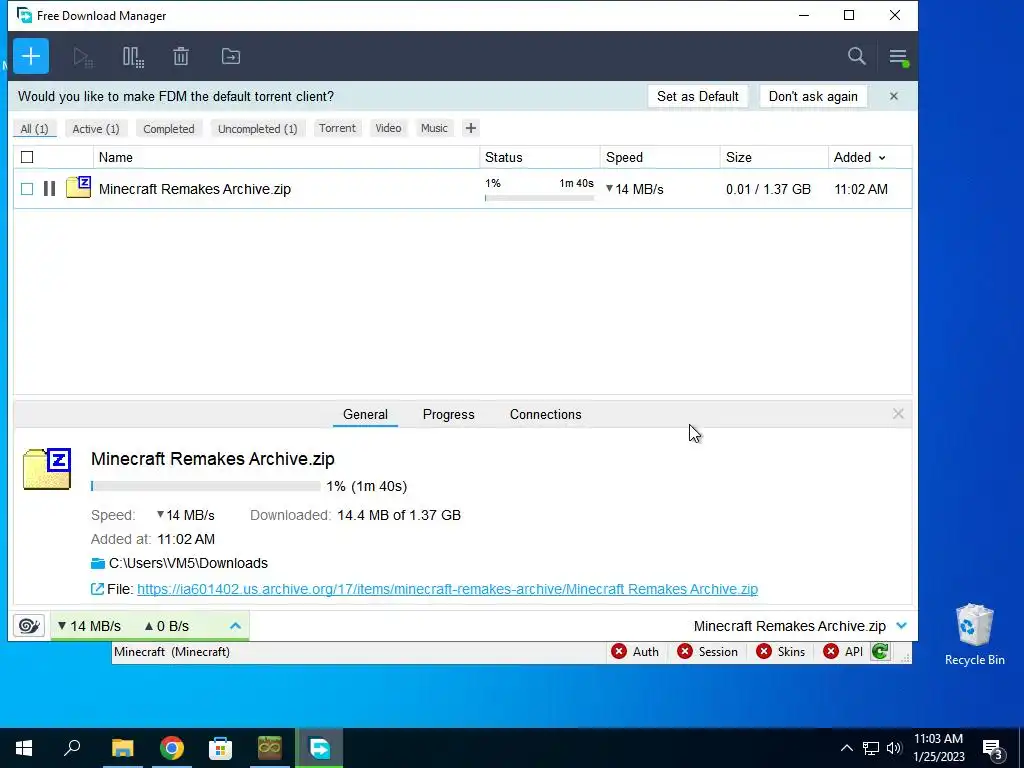Click the move to folder toolbar icon
Image resolution: width=1024 pixels, height=768 pixels.
231,57
